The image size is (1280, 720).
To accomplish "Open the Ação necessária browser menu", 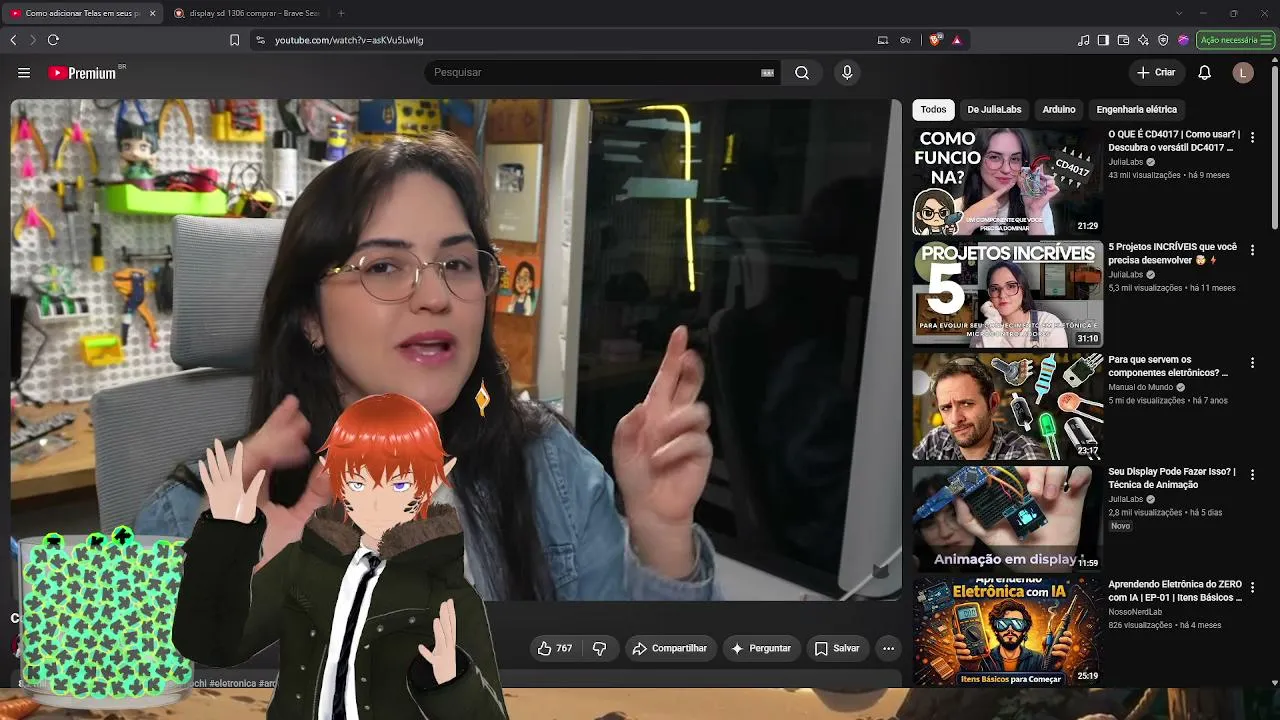I will 1235,40.
